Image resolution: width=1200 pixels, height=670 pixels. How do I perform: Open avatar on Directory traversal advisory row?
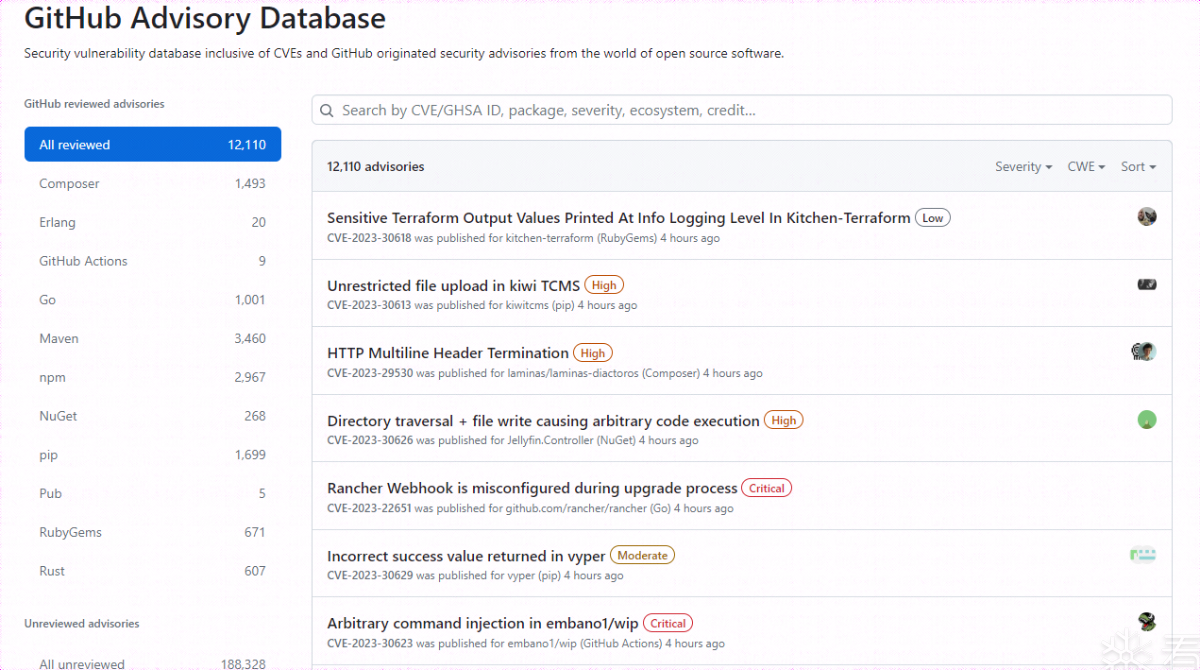pyautogui.click(x=1147, y=420)
